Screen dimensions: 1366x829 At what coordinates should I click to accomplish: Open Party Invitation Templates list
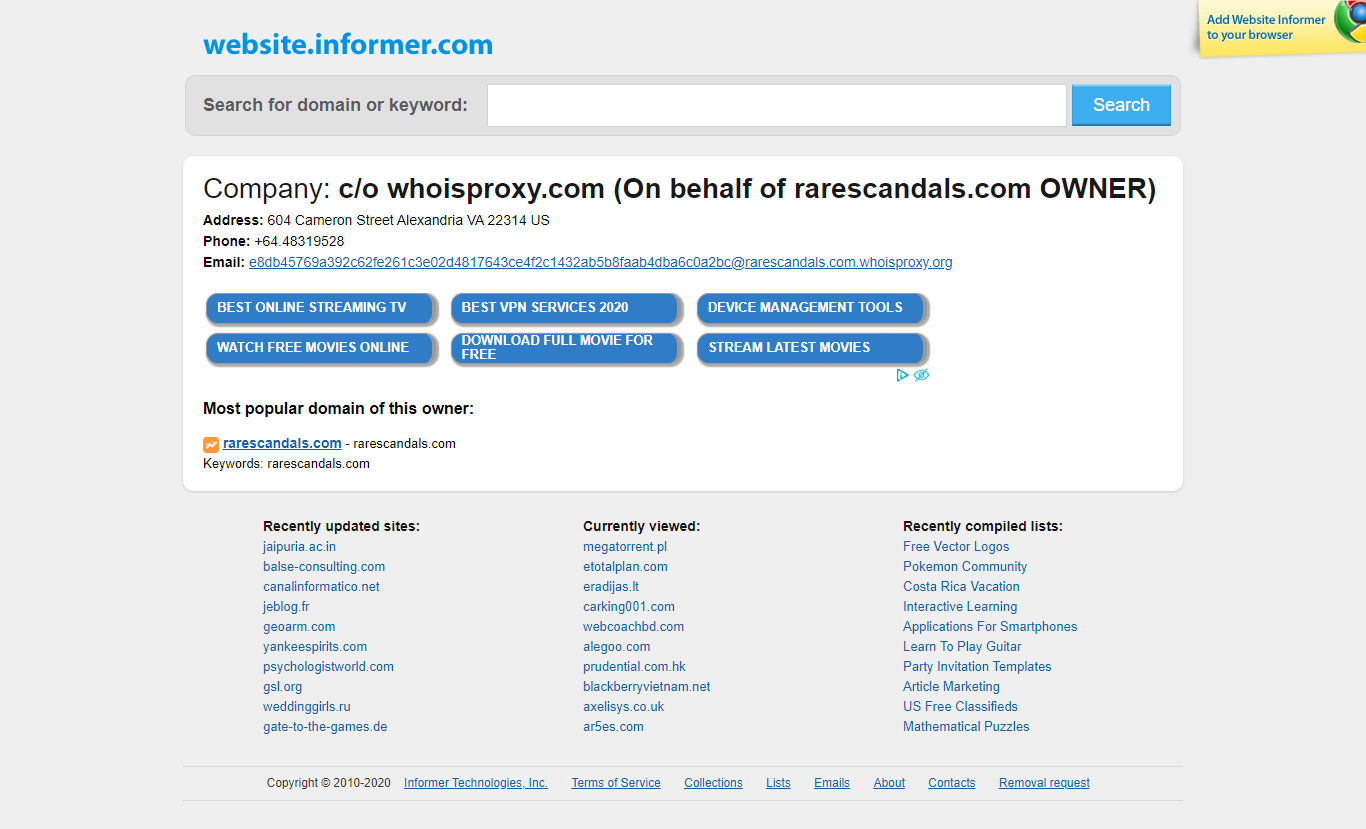pos(977,667)
